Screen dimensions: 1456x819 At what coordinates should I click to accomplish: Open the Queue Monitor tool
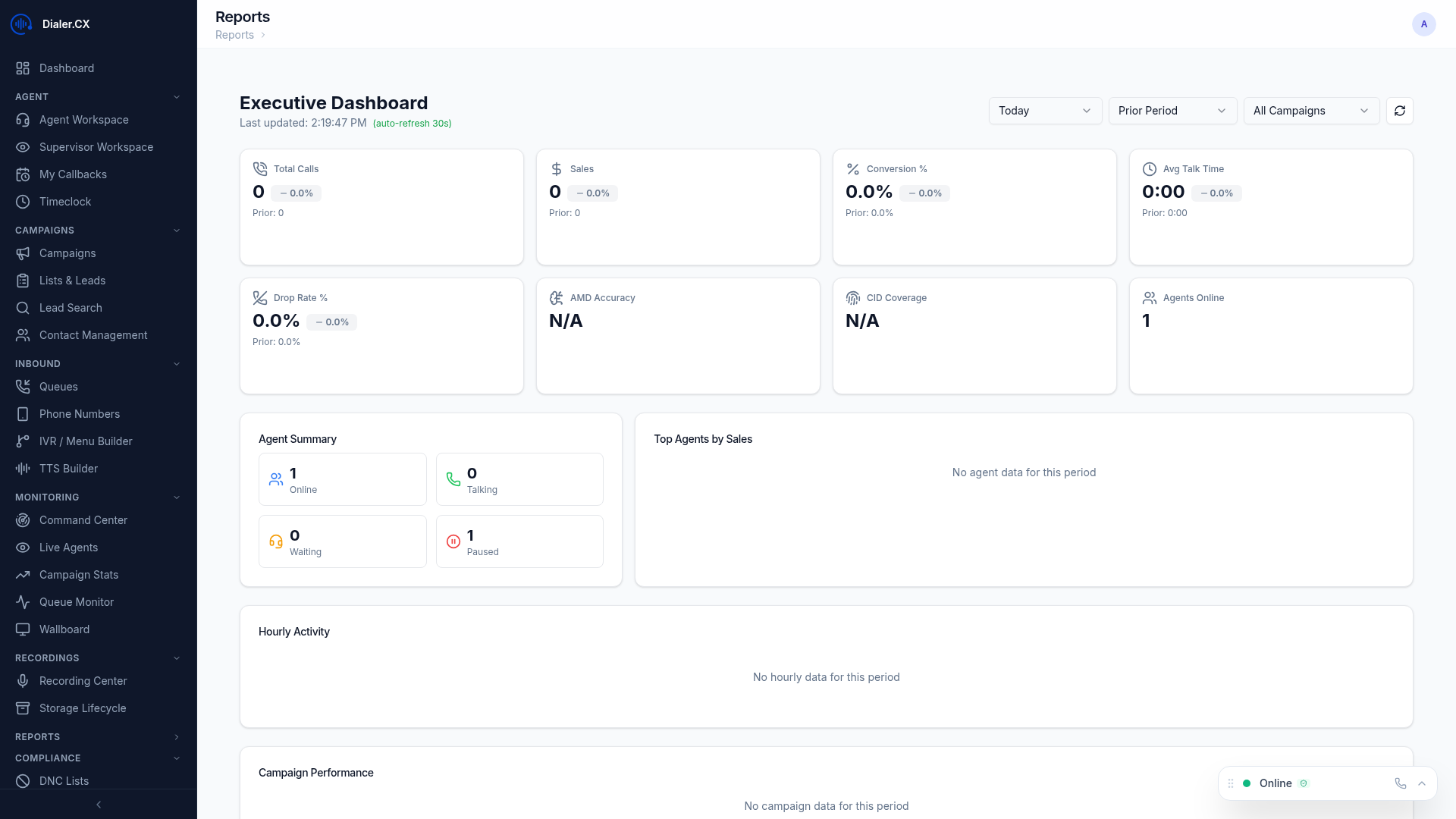(x=75, y=601)
